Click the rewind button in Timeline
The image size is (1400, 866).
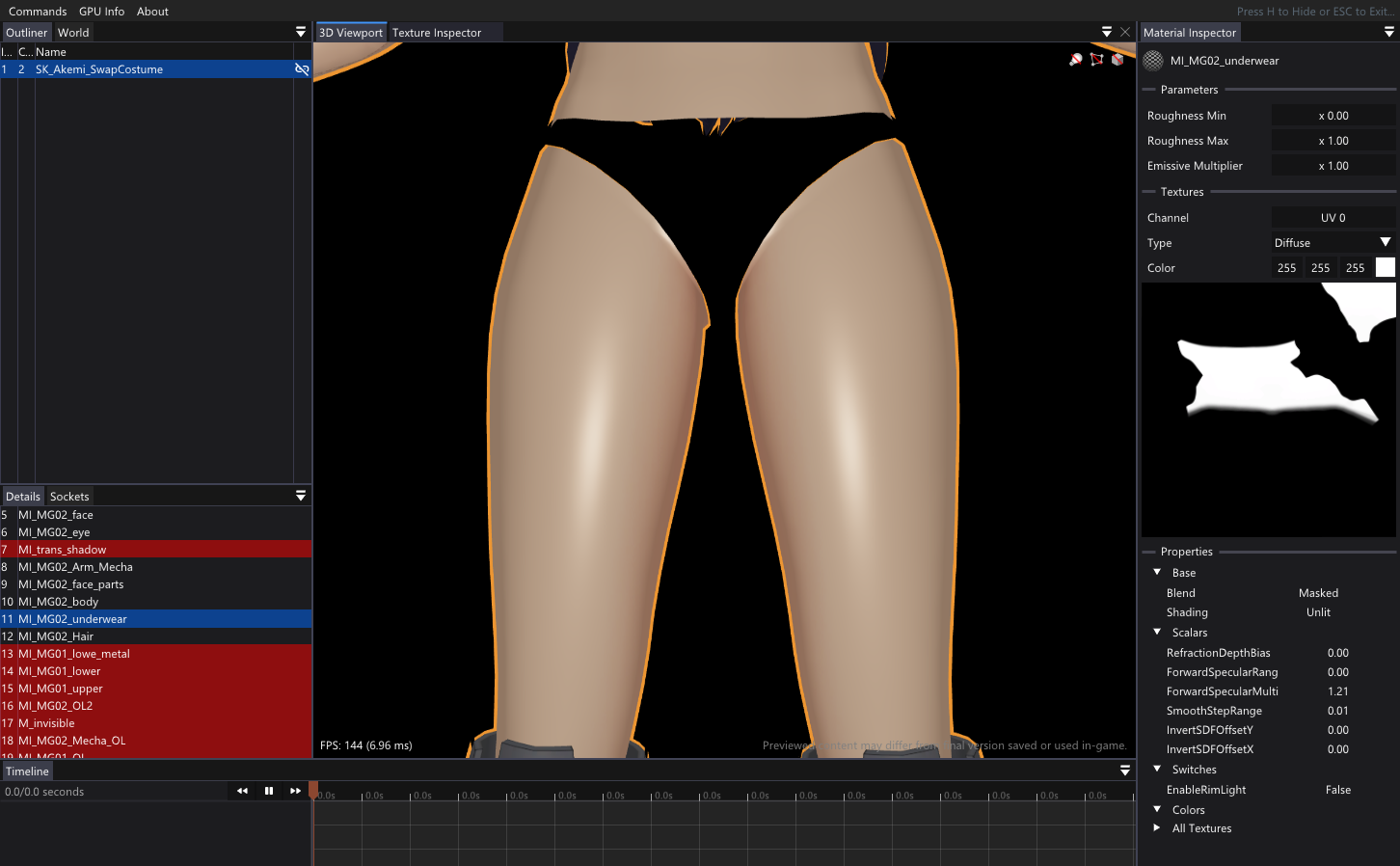(x=242, y=791)
